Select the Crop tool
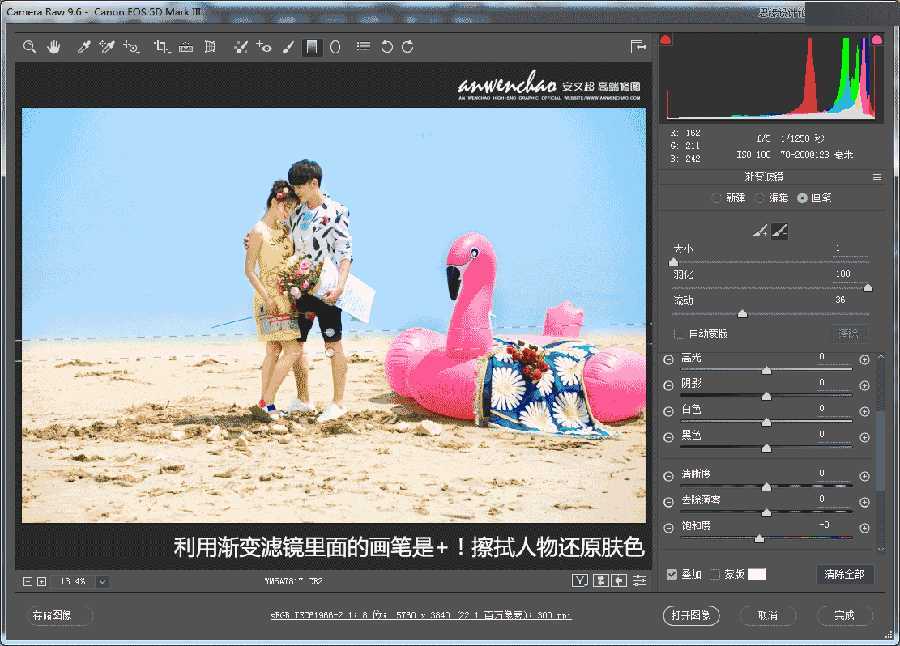This screenshot has width=900, height=646. click(163, 46)
